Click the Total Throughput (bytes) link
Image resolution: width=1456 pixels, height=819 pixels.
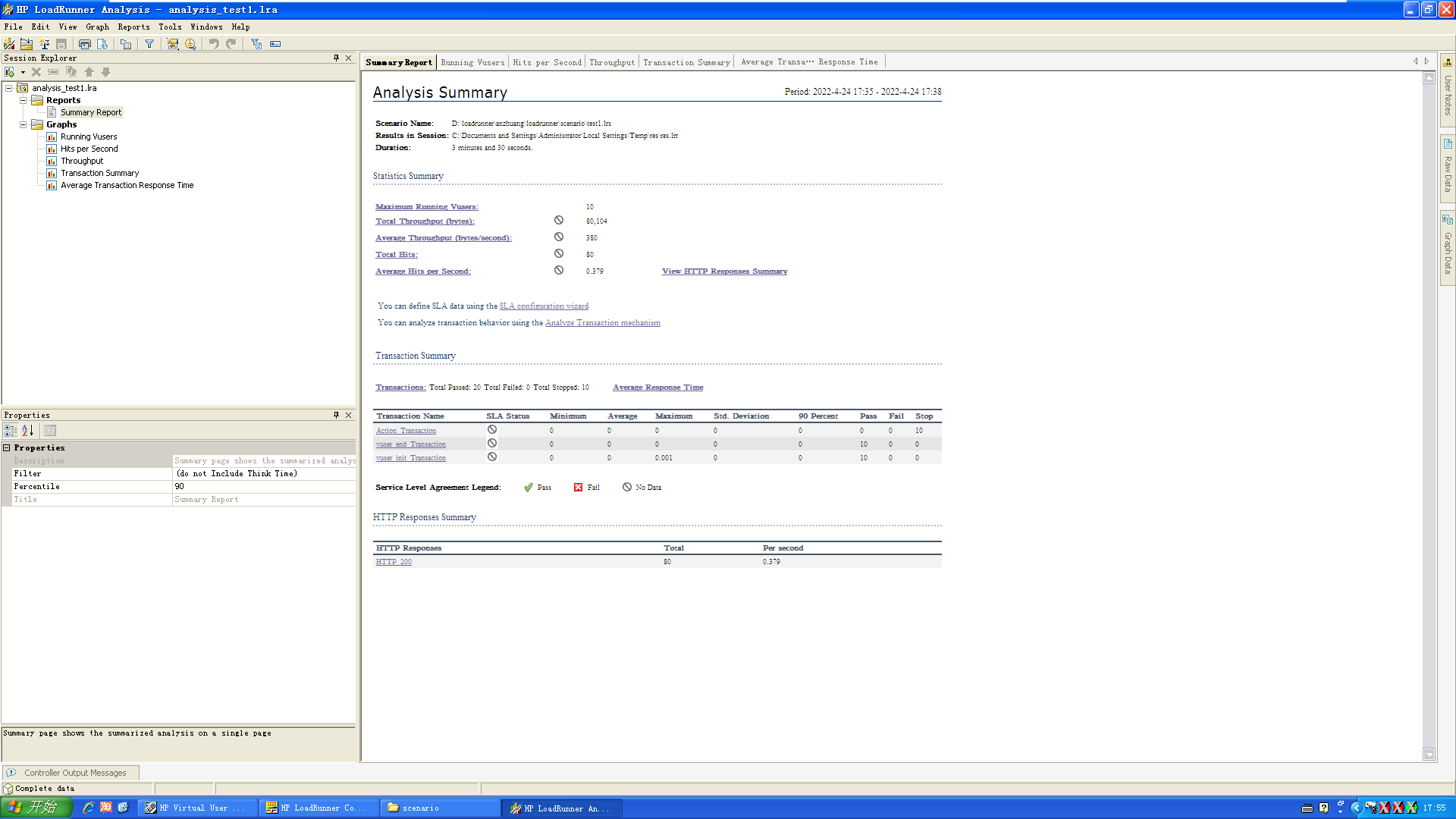425,221
